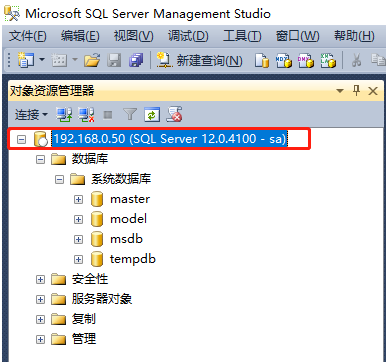Expand the model database node

click(78, 219)
